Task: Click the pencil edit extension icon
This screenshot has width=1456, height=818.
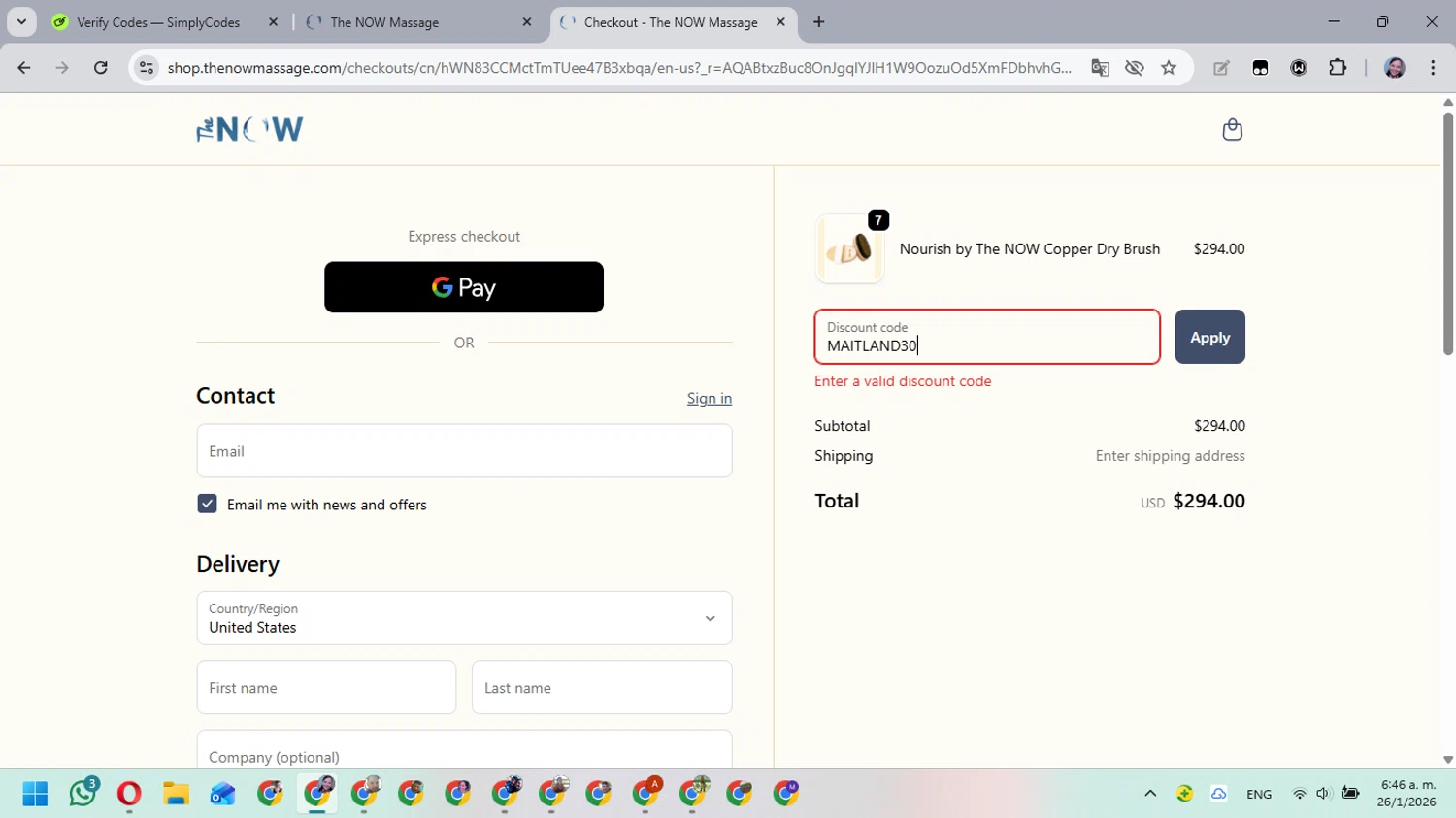Action: pos(1221,68)
